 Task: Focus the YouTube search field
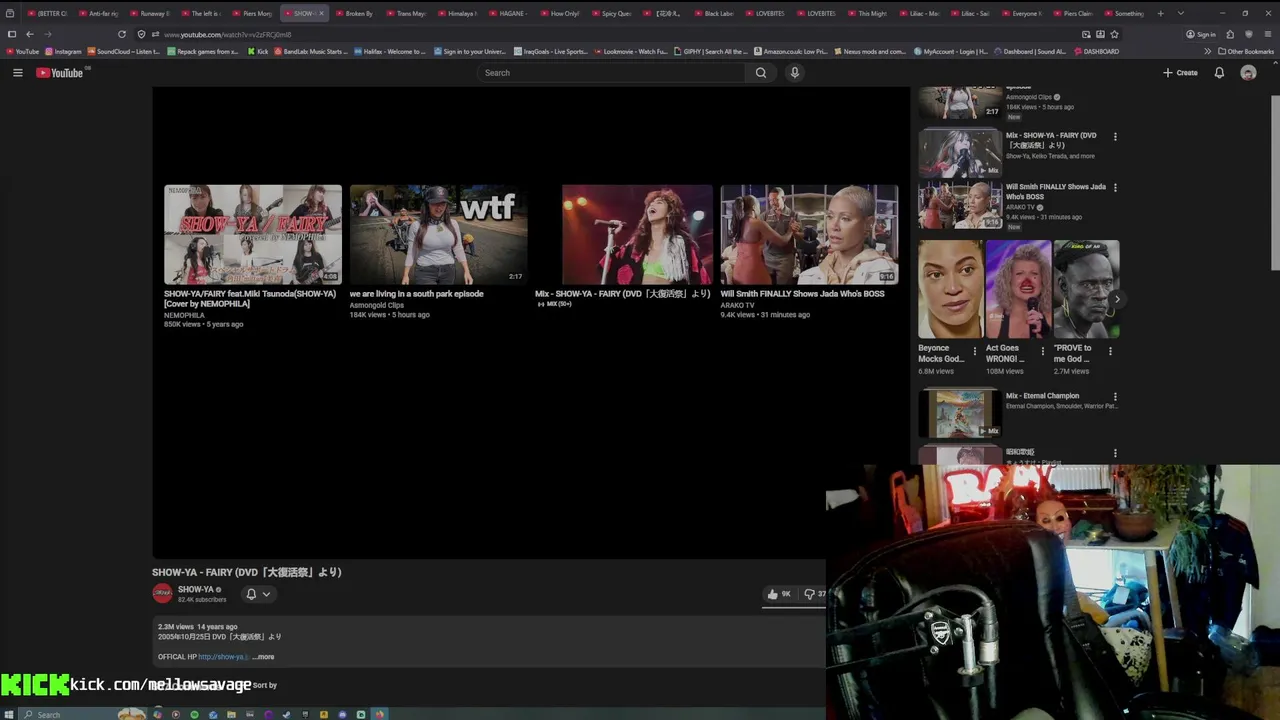[611, 73]
